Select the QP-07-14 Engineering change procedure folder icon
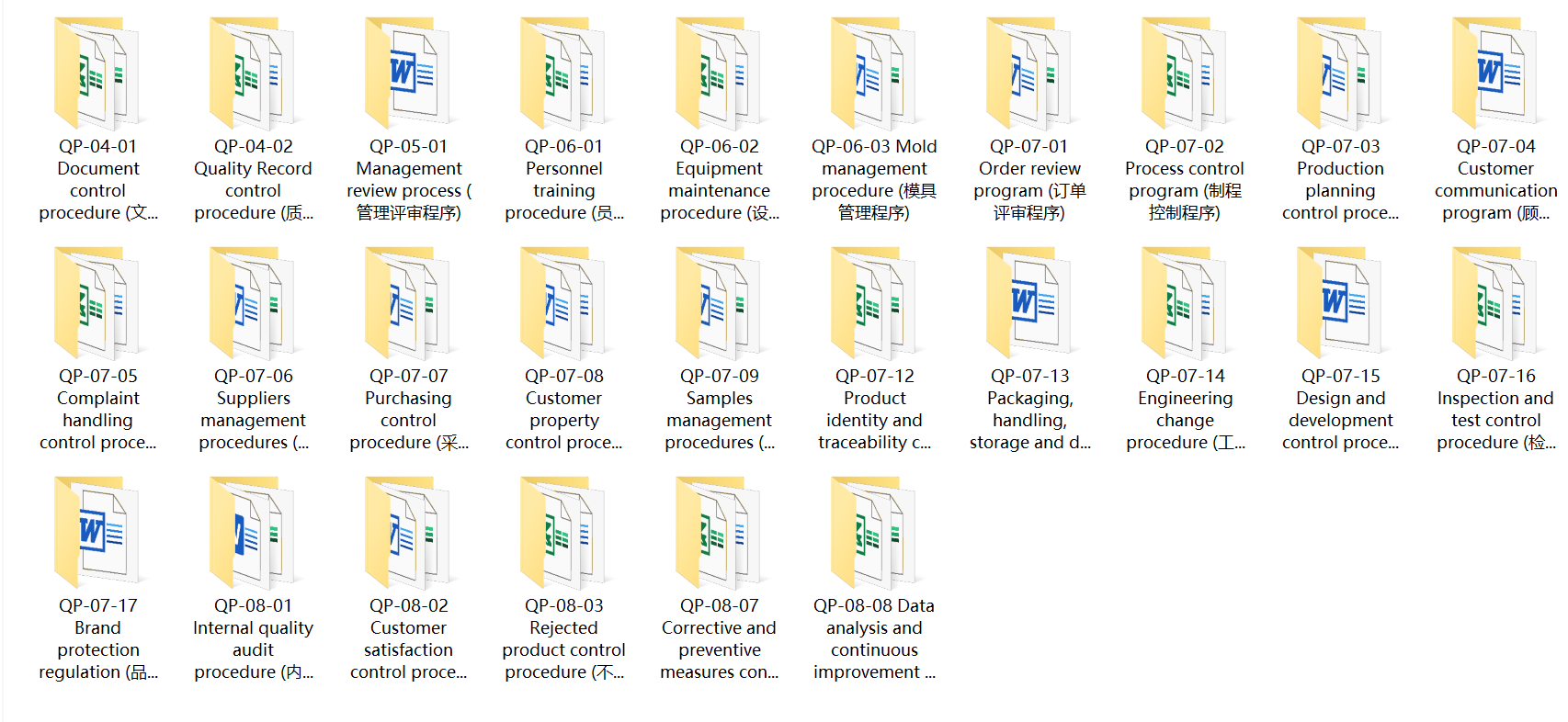The height and width of the screenshot is (722, 1568). (x=1185, y=303)
